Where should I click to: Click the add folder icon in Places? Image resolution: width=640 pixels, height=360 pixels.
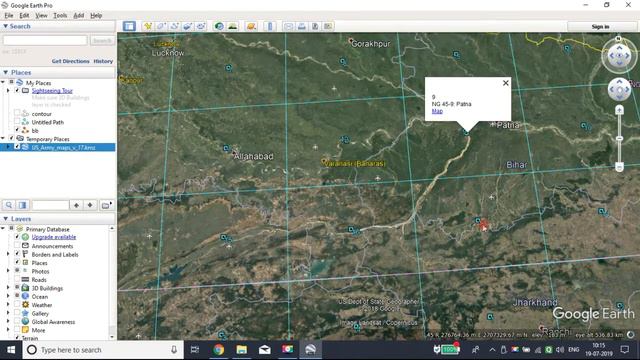click(x=106, y=205)
